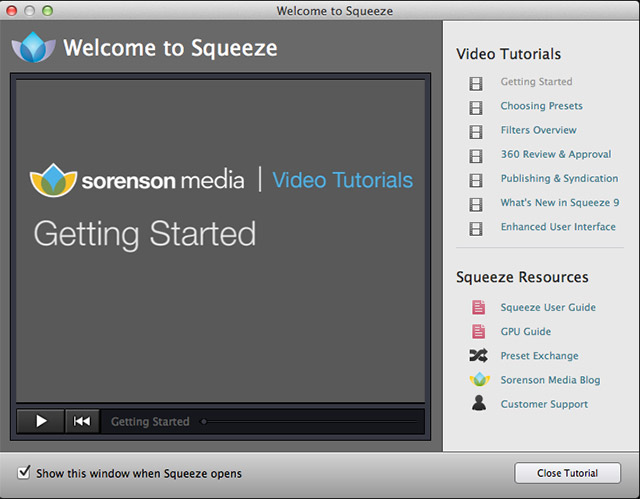The image size is (640, 499).
Task: Open the Getting Started tutorial link
Action: point(536,82)
